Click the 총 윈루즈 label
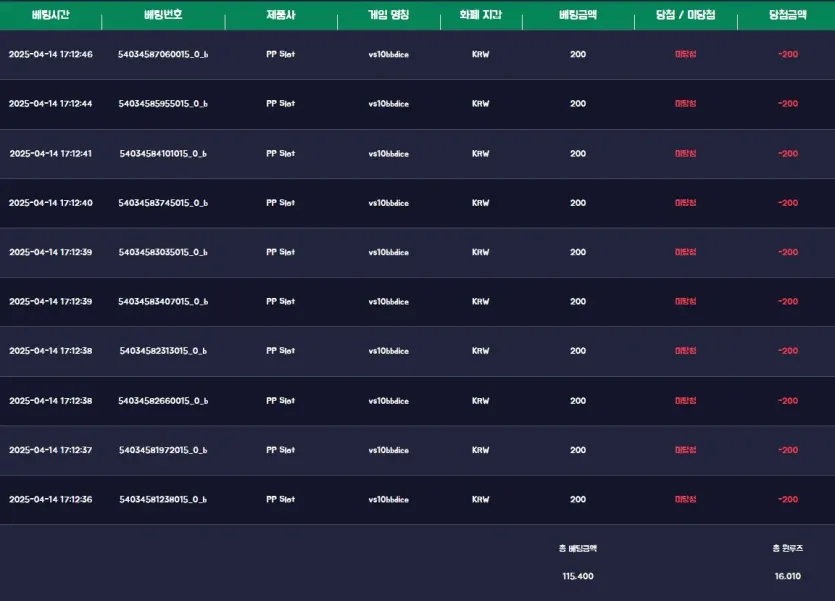Image resolution: width=835 pixels, height=601 pixels. tap(788, 548)
